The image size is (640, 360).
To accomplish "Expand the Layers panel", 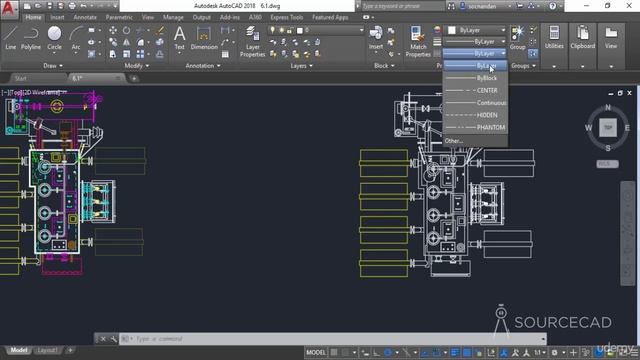I will point(302,66).
